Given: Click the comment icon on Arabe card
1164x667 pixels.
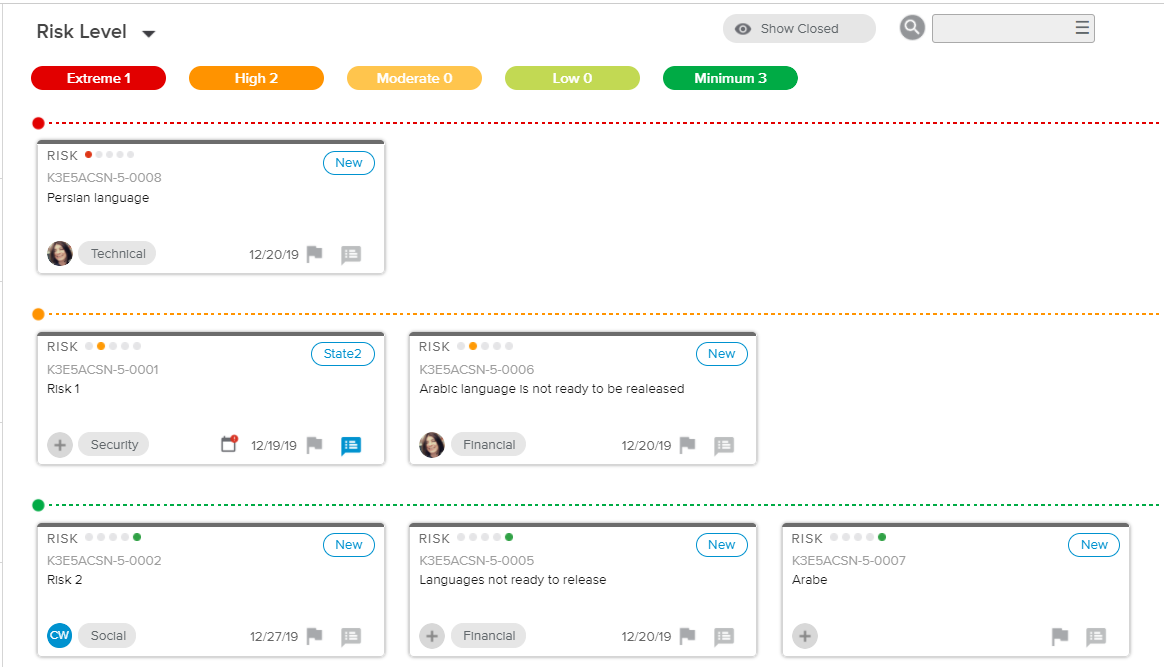Looking at the screenshot, I should pos(1096,636).
